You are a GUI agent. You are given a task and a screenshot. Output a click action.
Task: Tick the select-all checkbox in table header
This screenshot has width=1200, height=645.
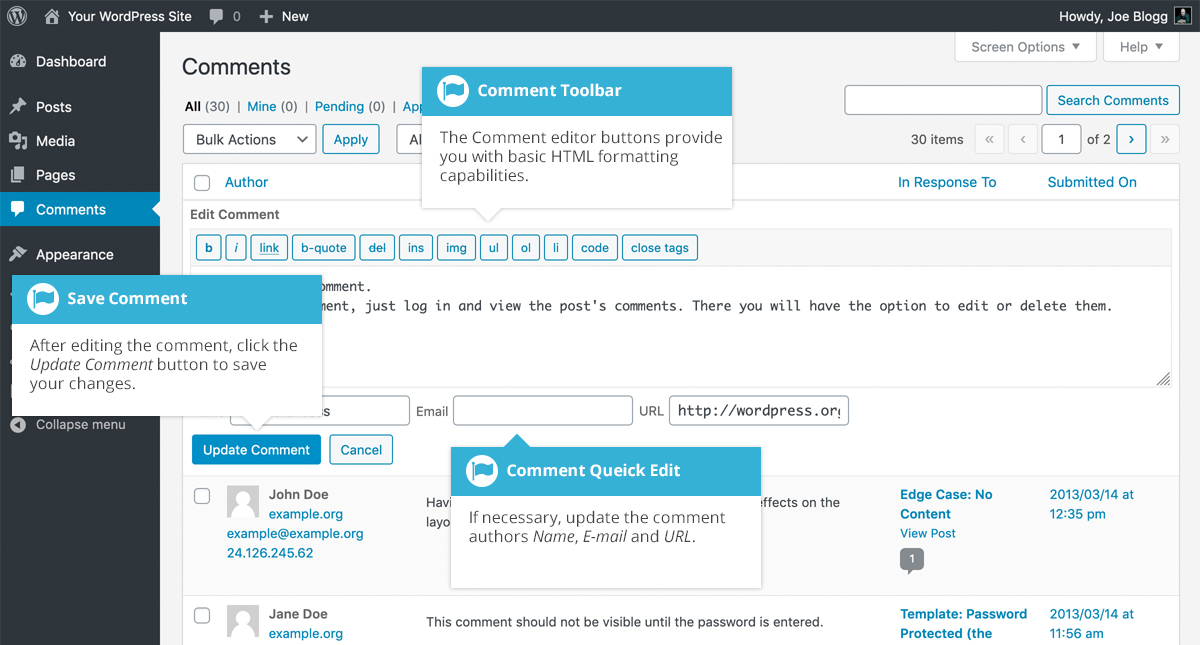[x=202, y=183]
